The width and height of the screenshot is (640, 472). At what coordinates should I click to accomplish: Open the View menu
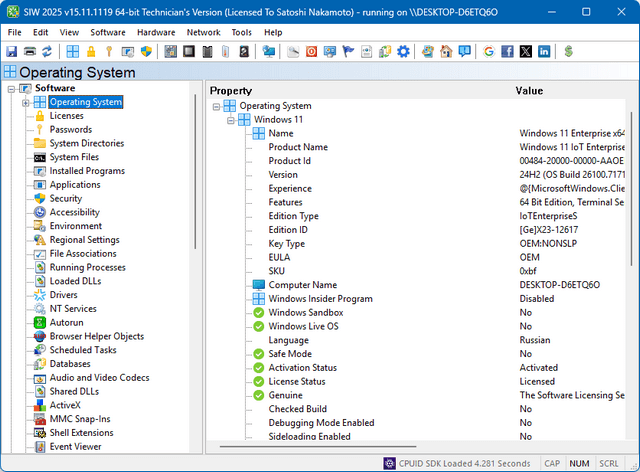click(69, 32)
